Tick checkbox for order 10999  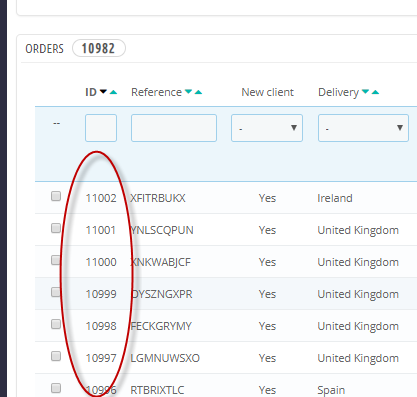point(56,292)
